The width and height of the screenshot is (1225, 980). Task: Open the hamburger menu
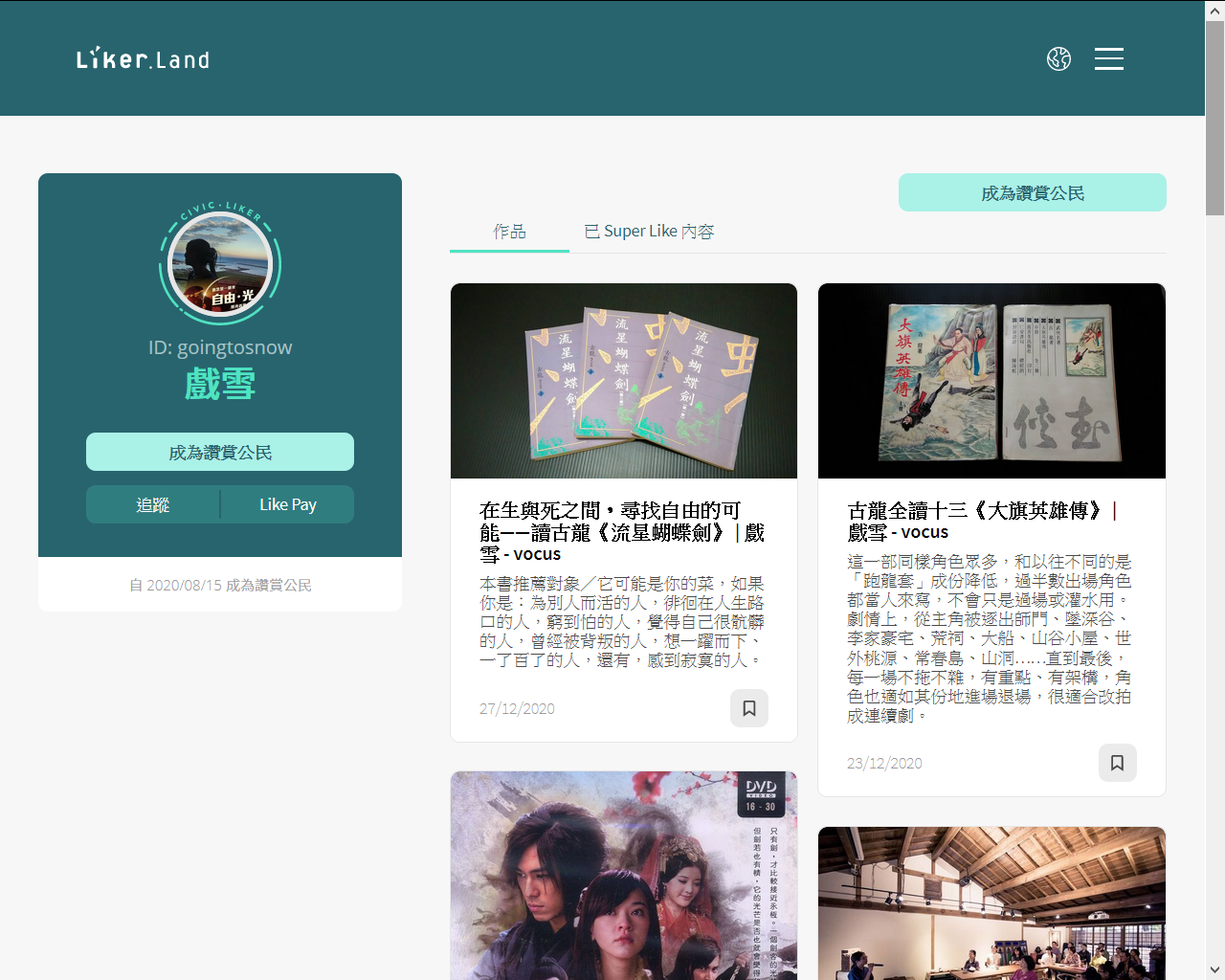pyautogui.click(x=1109, y=58)
